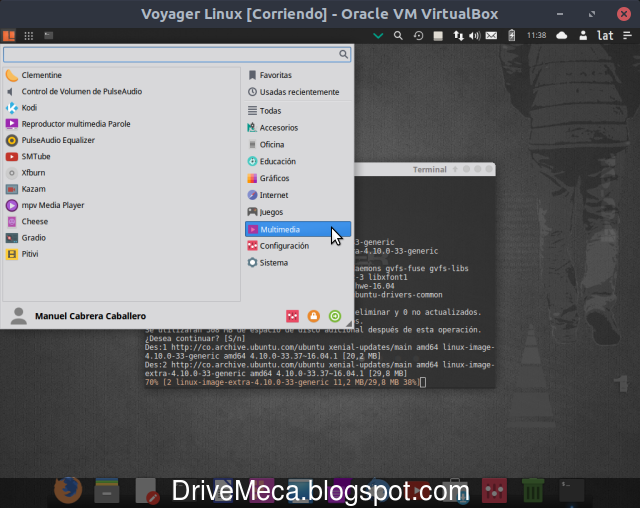Select the Todas category
Viewport: 640px width, 508px height.
[298, 111]
